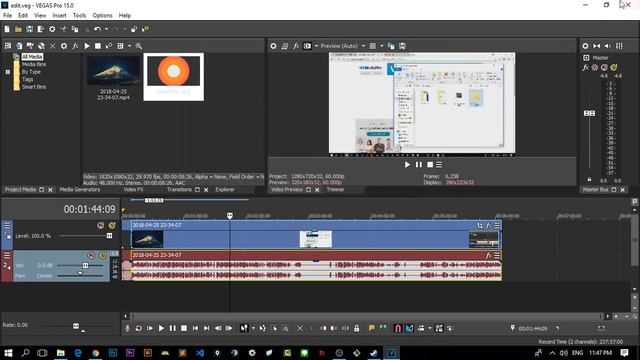Select the 2018-04-25 23-34-07.mp4 media thumbnail
The height and width of the screenshot is (360, 640).
coord(113,78)
